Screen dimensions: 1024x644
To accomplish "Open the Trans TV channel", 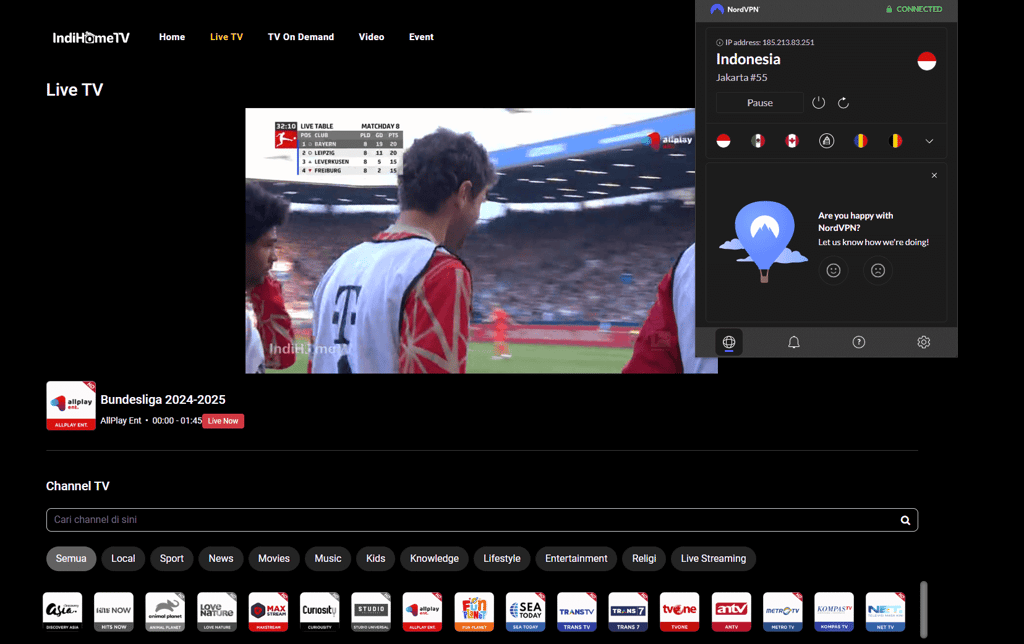I will coord(577,612).
